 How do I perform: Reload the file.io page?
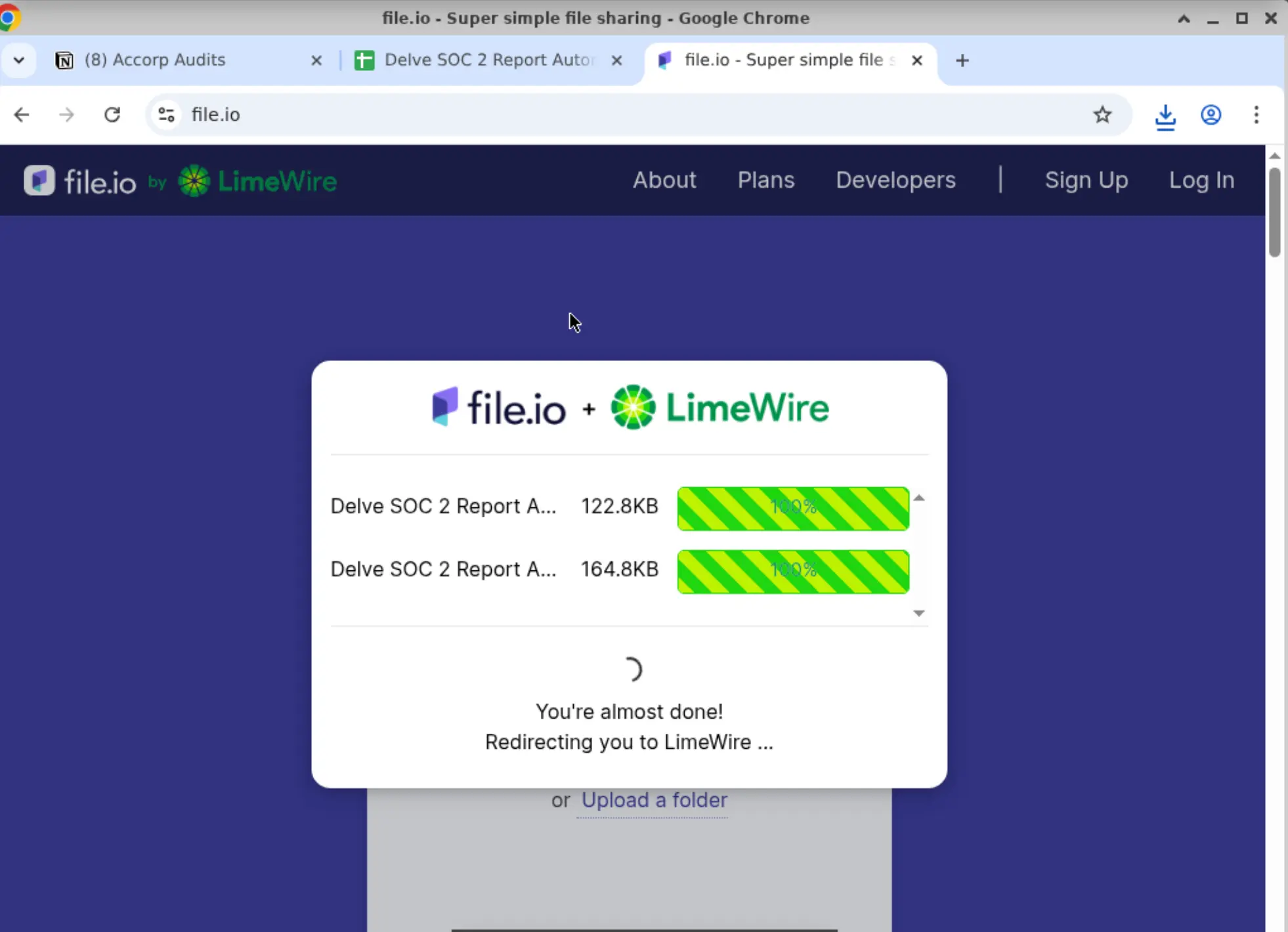[x=112, y=115]
